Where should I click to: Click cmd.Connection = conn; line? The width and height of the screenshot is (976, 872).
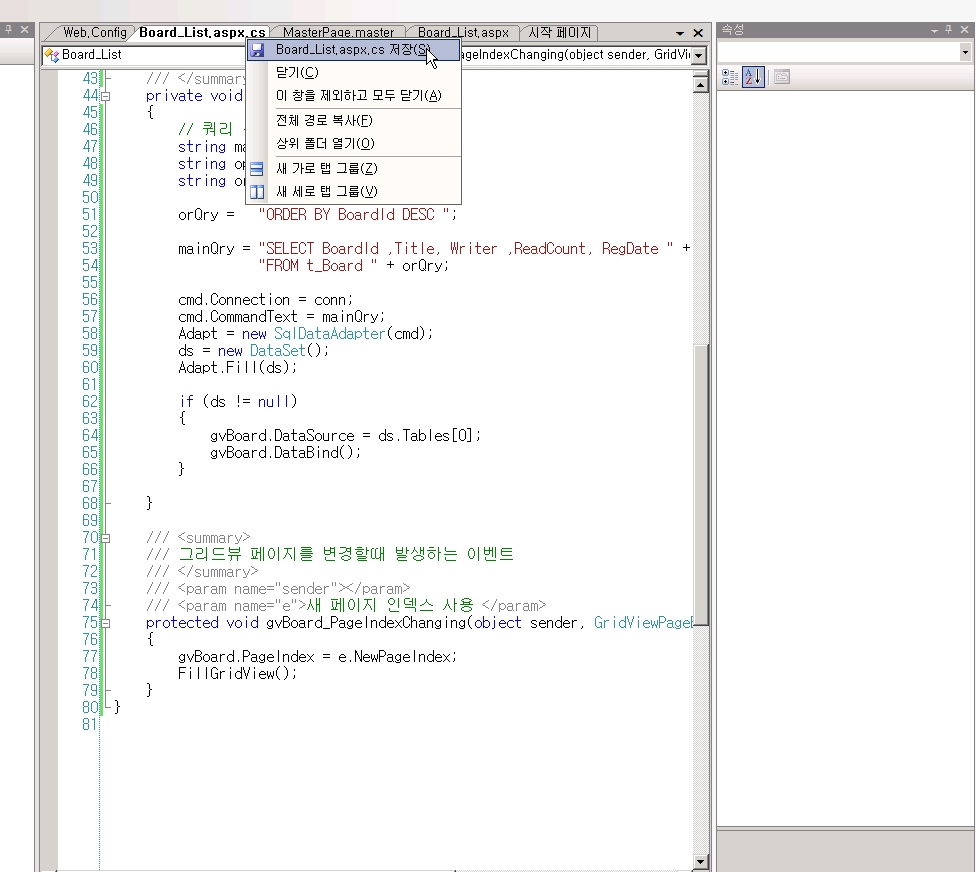click(265, 300)
